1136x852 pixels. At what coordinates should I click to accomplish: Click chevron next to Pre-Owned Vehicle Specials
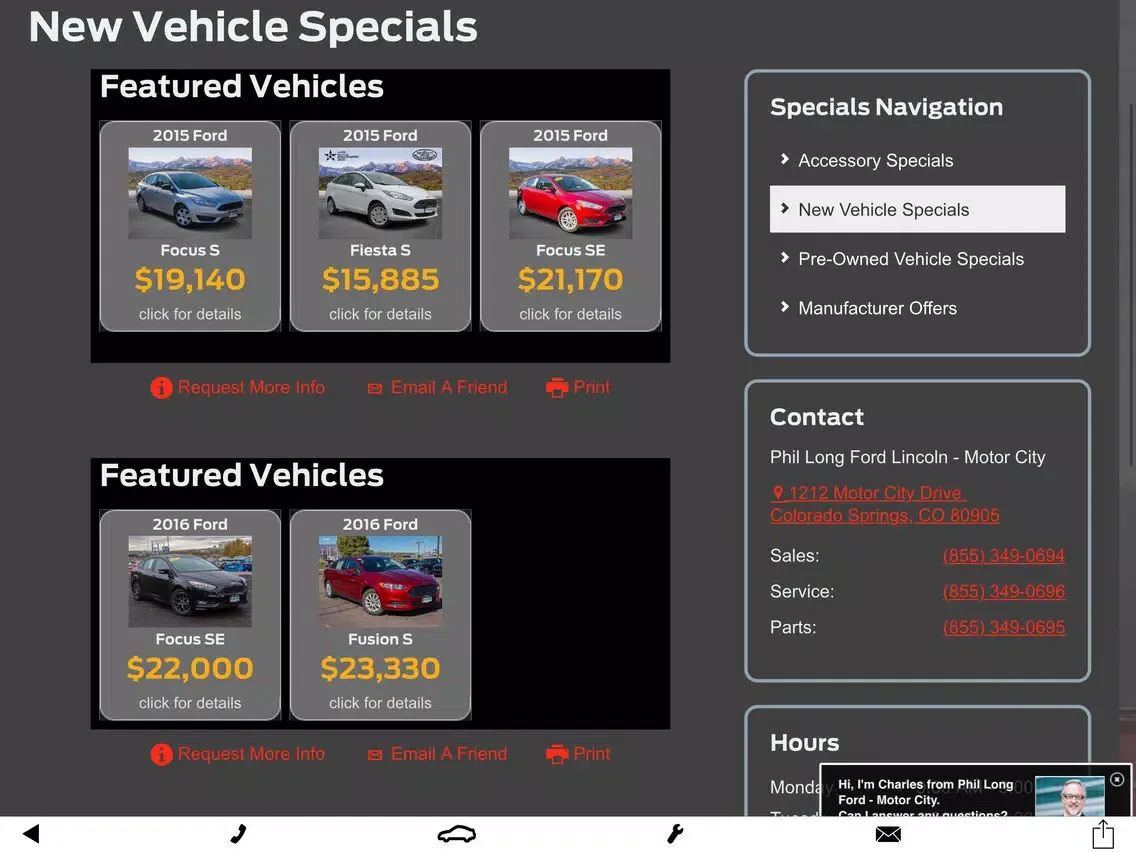click(x=785, y=257)
